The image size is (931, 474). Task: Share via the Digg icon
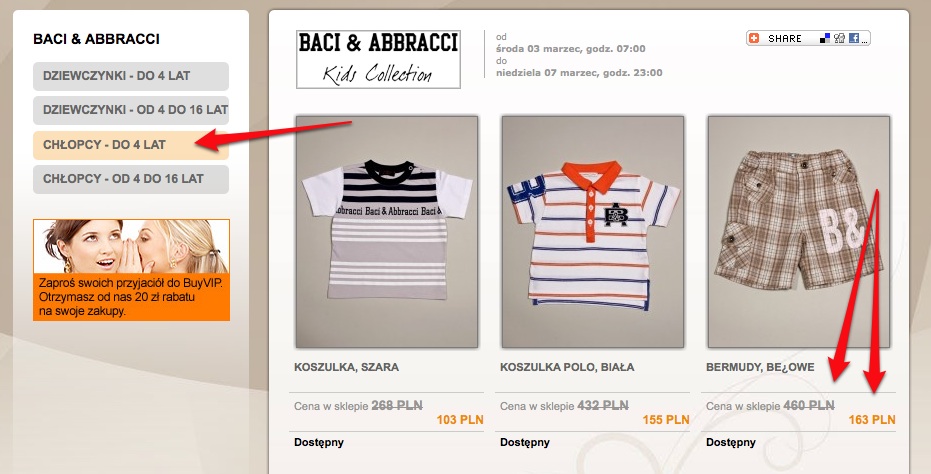coord(839,38)
